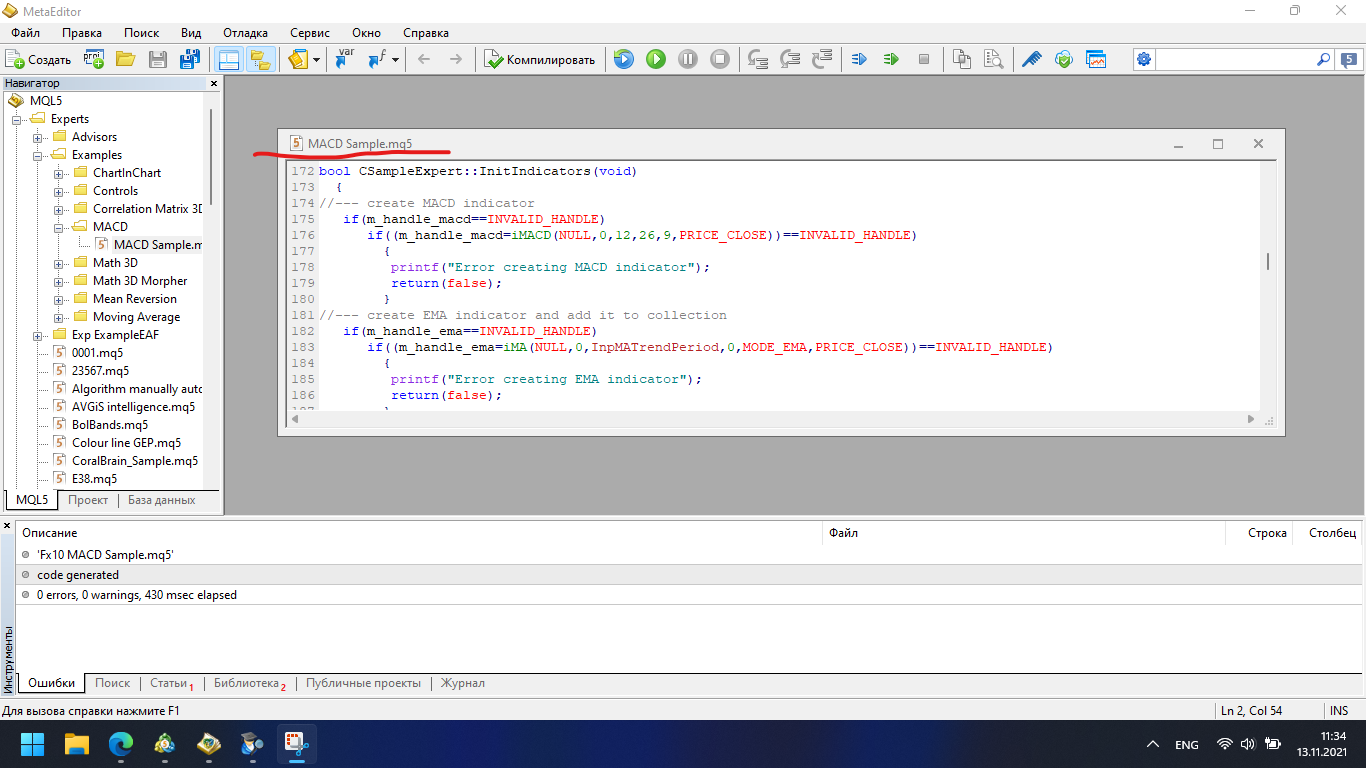Open the dropdown arrow next to book icon
Viewport: 1366px width, 768px height.
tap(317, 59)
